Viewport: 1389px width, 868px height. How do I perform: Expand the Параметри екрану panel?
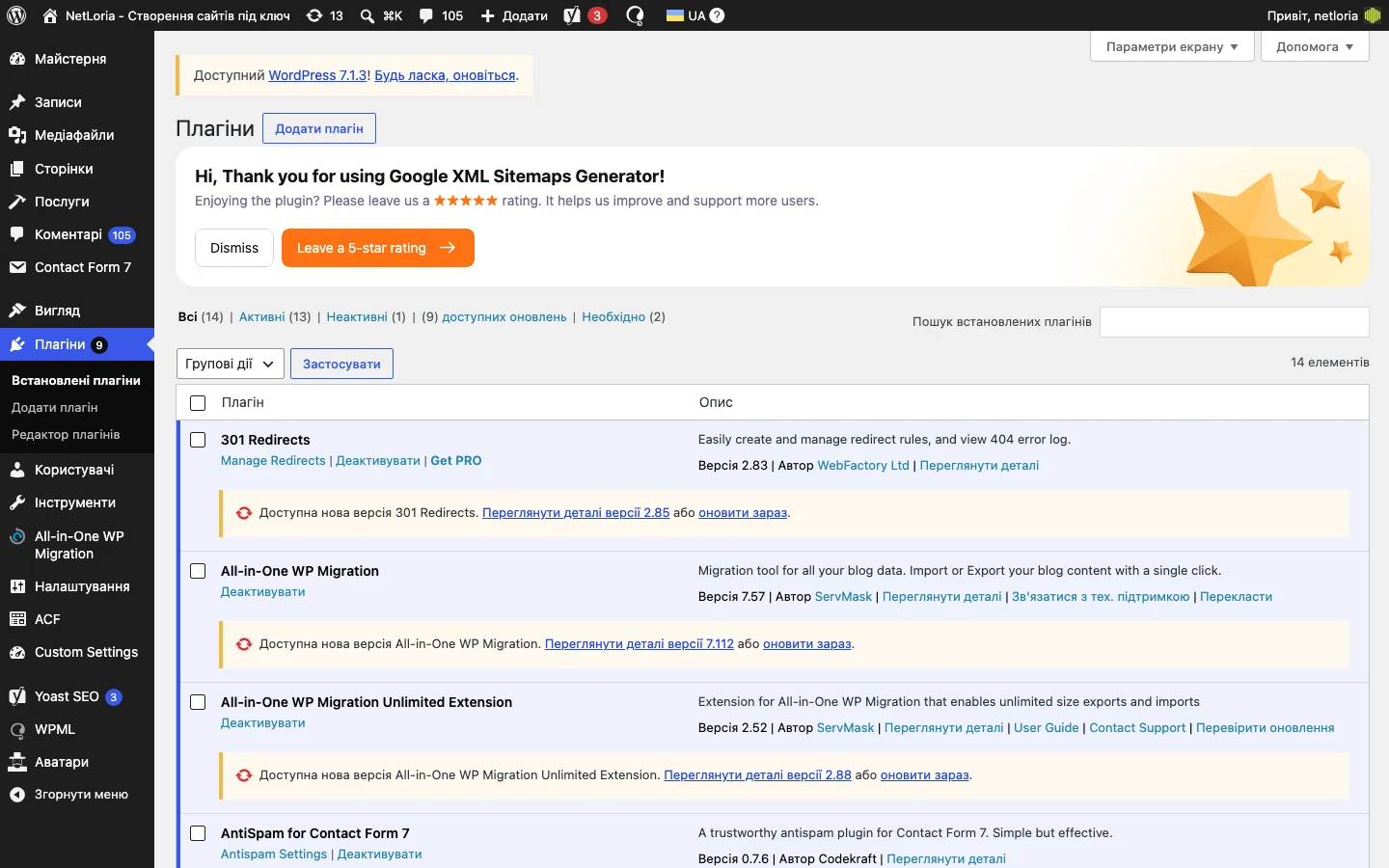tap(1172, 46)
